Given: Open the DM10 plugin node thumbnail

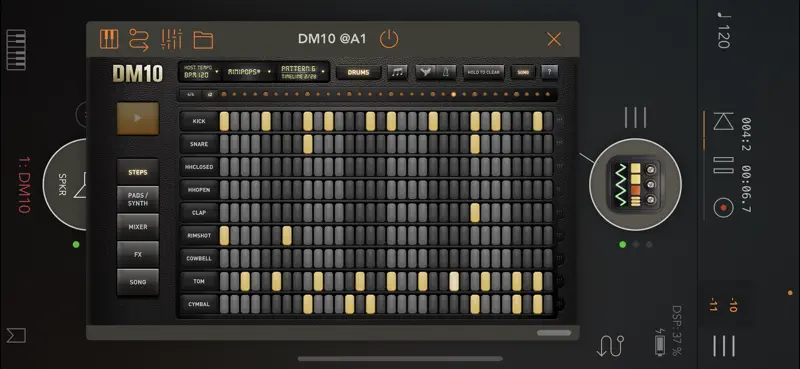Looking at the screenshot, I should (635, 184).
